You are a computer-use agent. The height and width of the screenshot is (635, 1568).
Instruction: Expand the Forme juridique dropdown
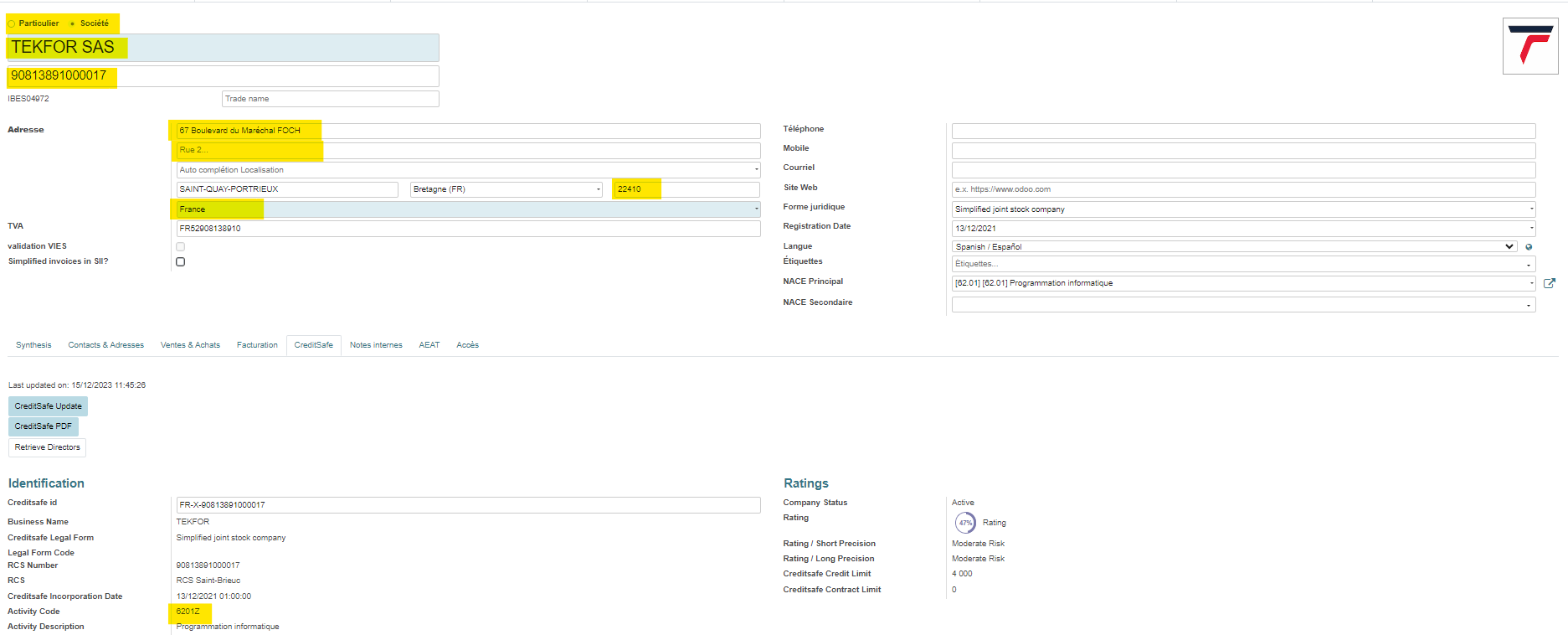click(x=1242, y=209)
